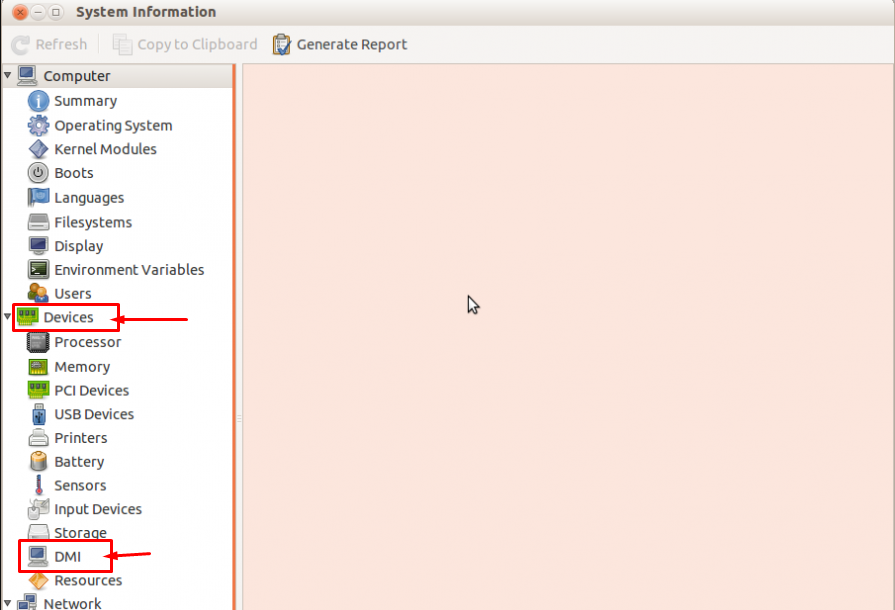This screenshot has height=610, width=895.
Task: Click the Battery icon
Action: [x=38, y=462]
